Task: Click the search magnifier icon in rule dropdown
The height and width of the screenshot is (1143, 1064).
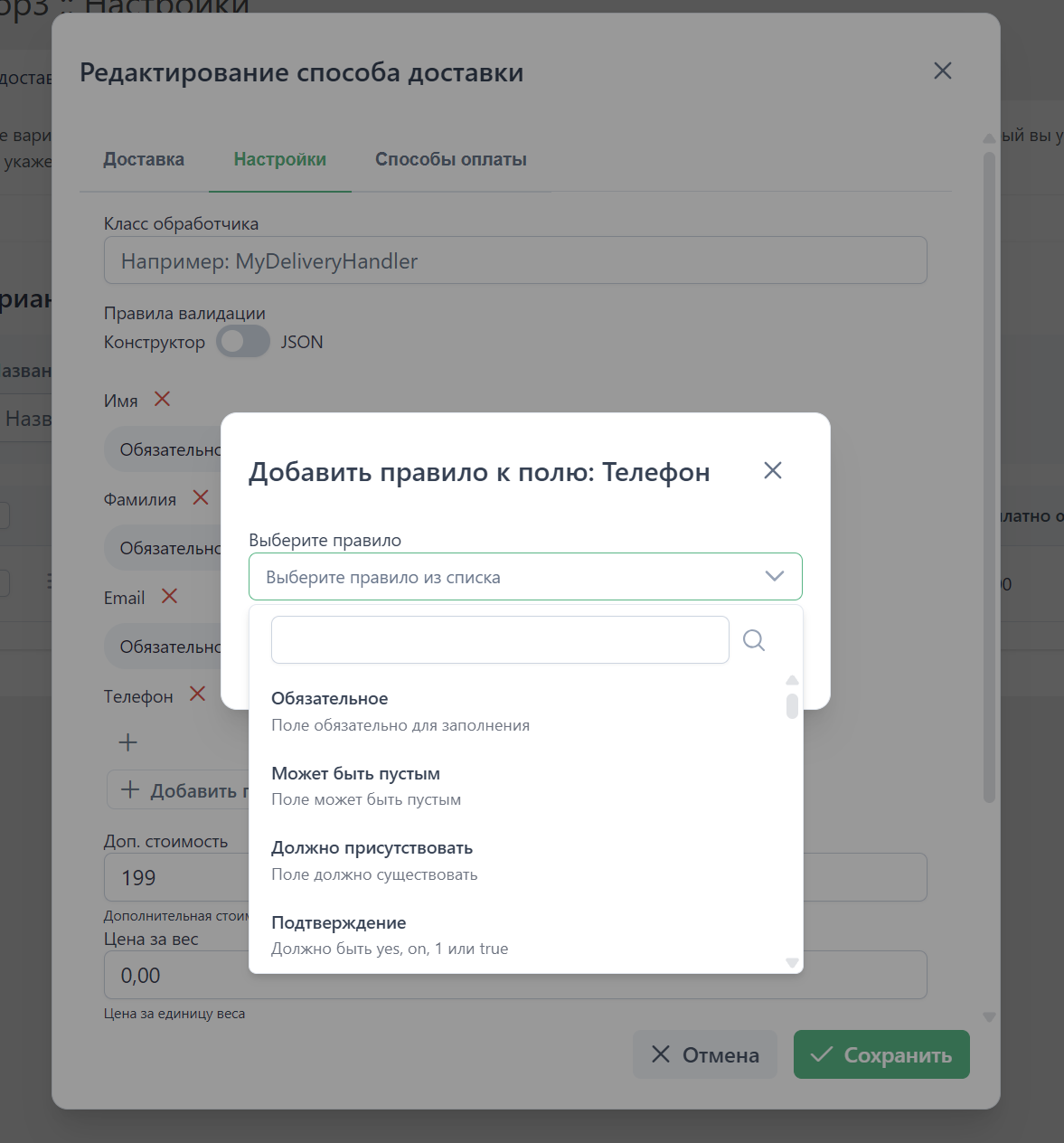Action: click(x=754, y=640)
